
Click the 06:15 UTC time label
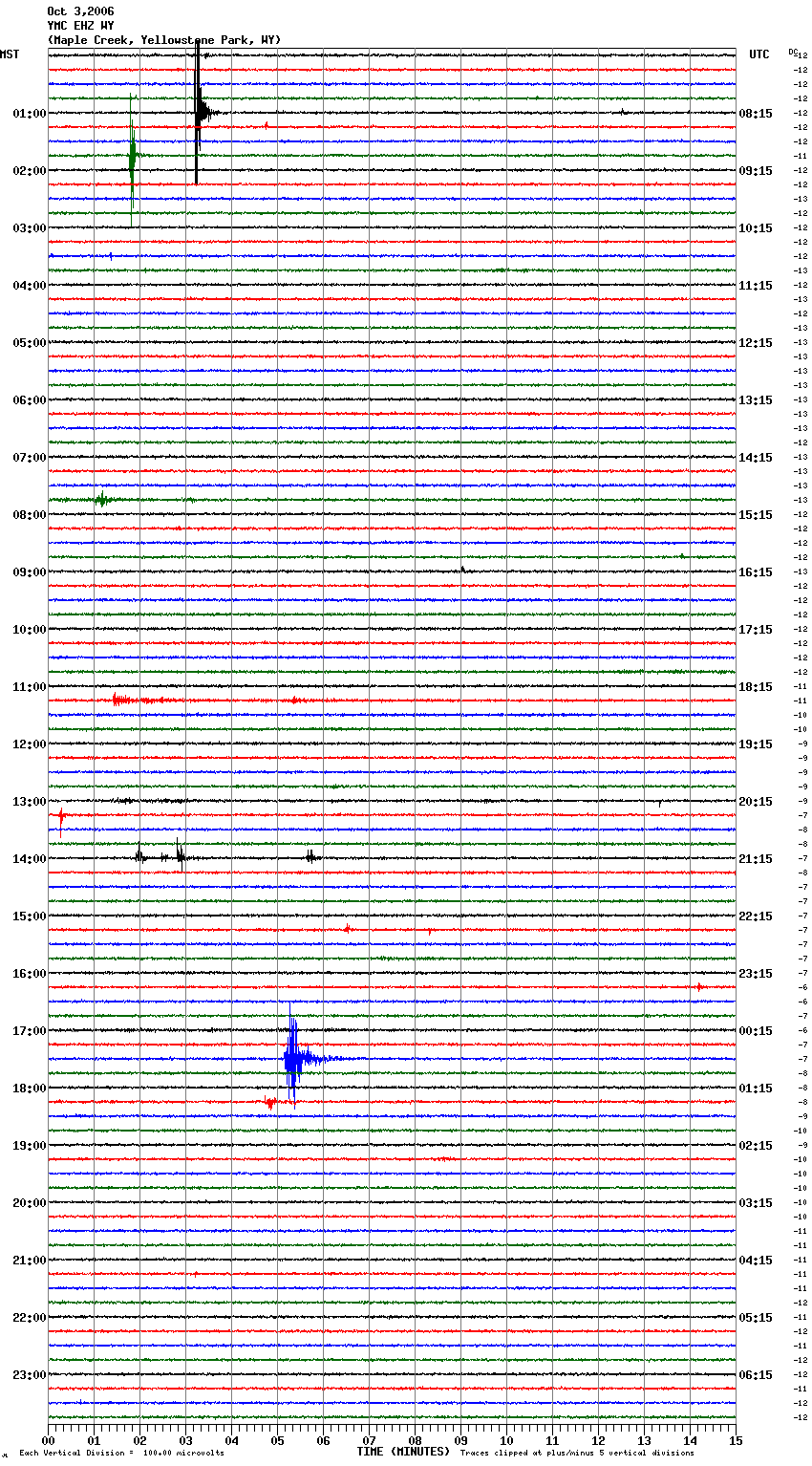[x=756, y=1375]
